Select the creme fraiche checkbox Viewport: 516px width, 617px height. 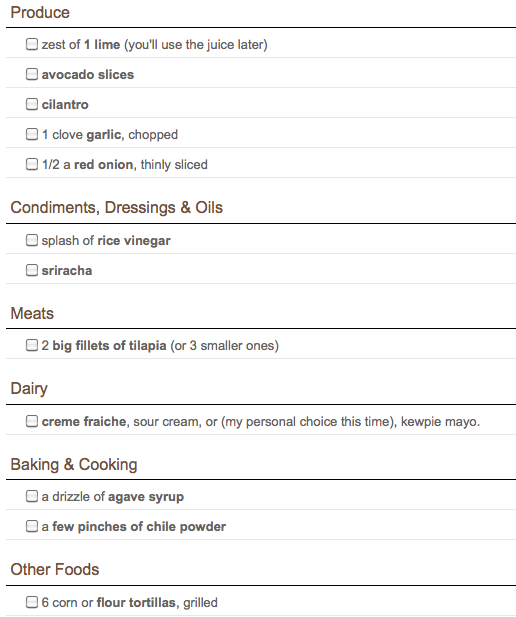point(32,421)
